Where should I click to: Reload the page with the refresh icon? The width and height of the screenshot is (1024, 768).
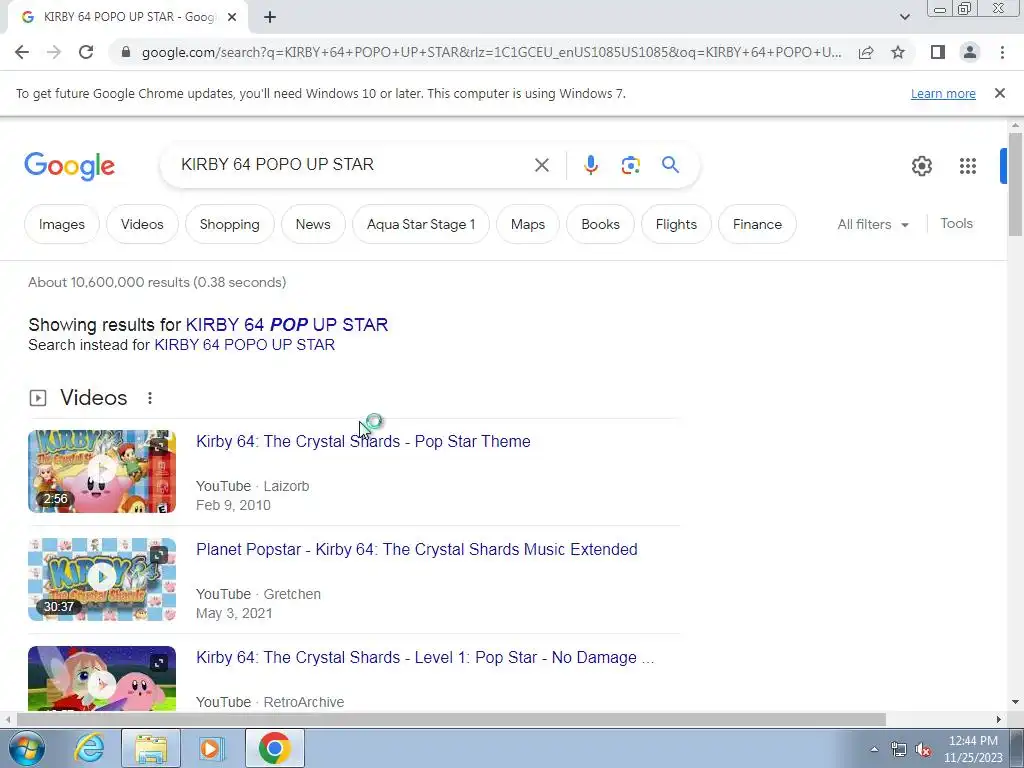pos(86,52)
